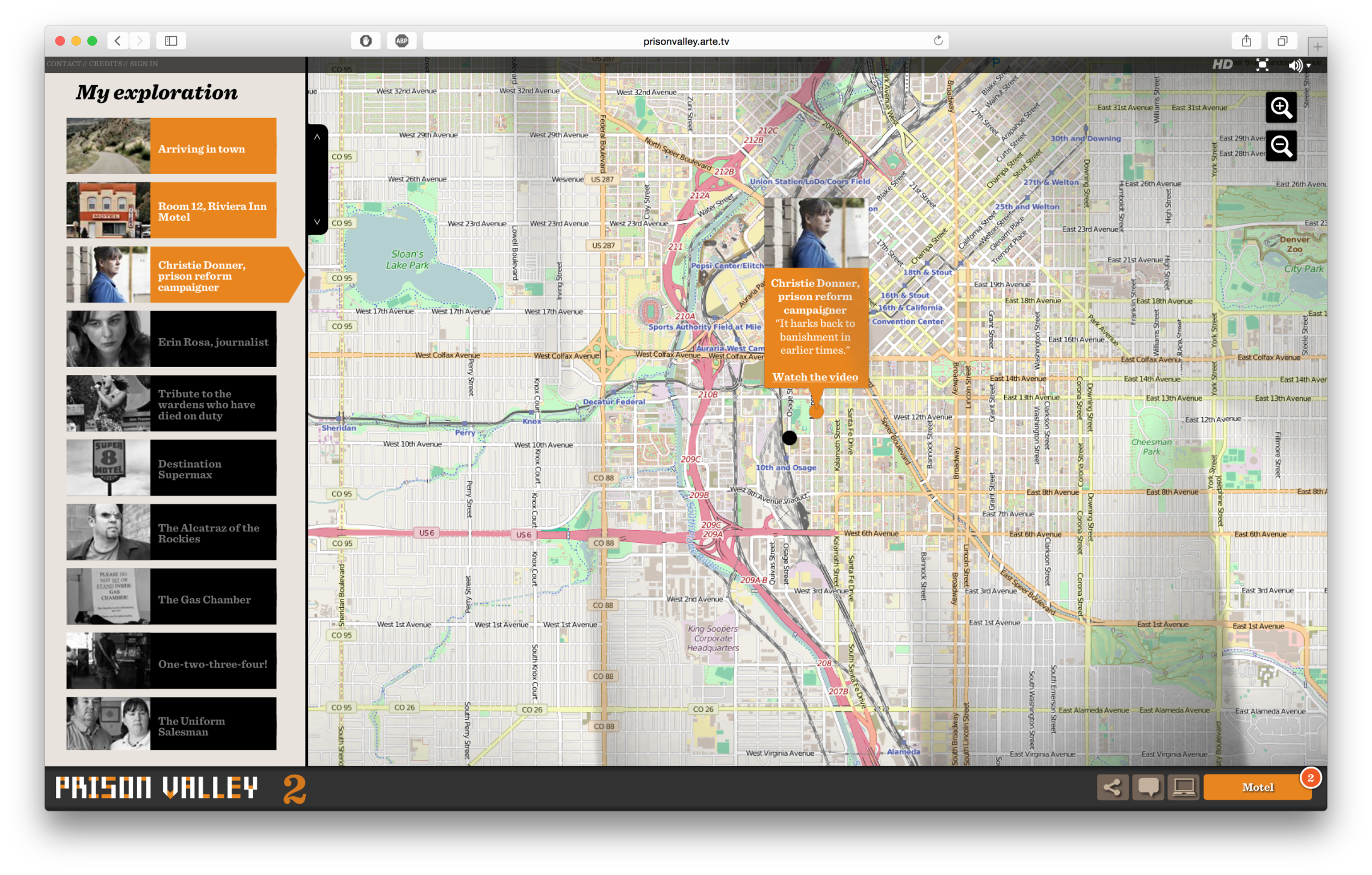Image resolution: width=1372 pixels, height=875 pixels.
Task: Click the Adblock Plus extension icon
Action: pos(402,41)
